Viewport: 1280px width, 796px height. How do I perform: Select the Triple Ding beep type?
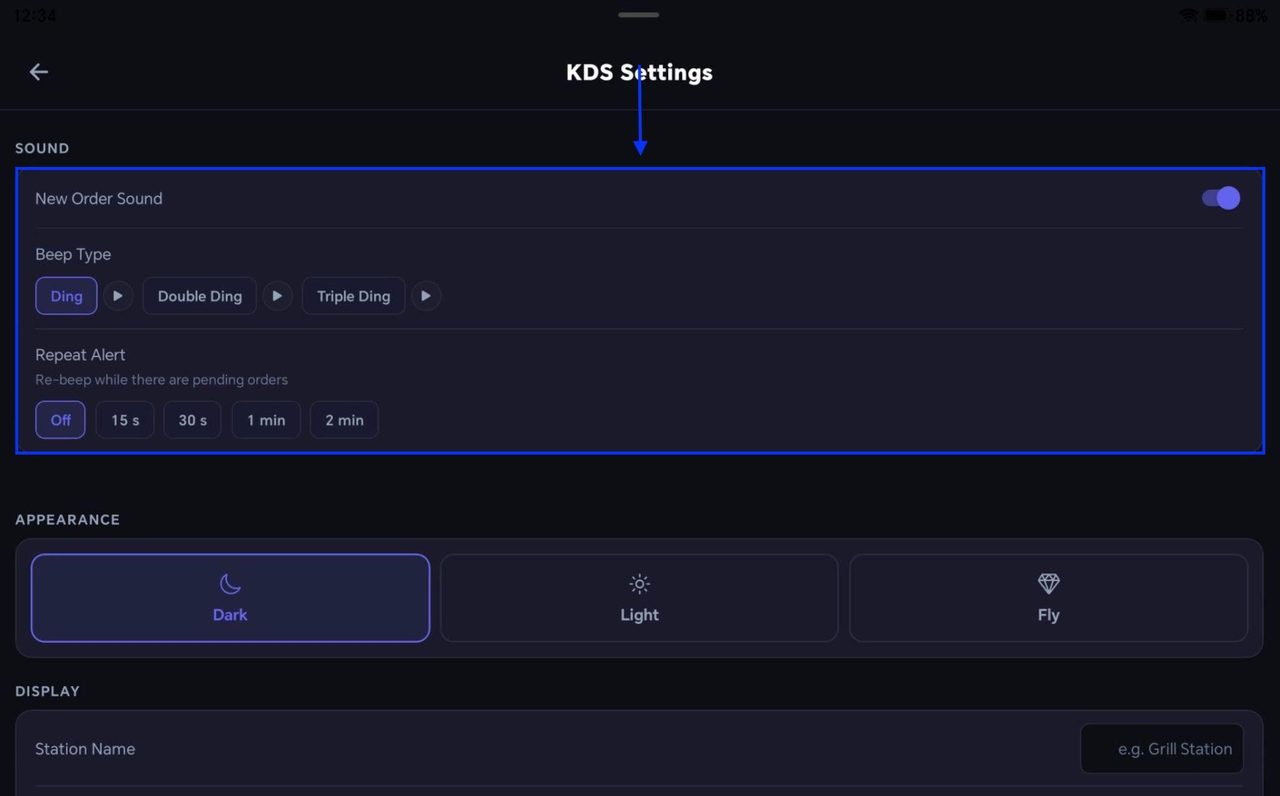point(354,296)
